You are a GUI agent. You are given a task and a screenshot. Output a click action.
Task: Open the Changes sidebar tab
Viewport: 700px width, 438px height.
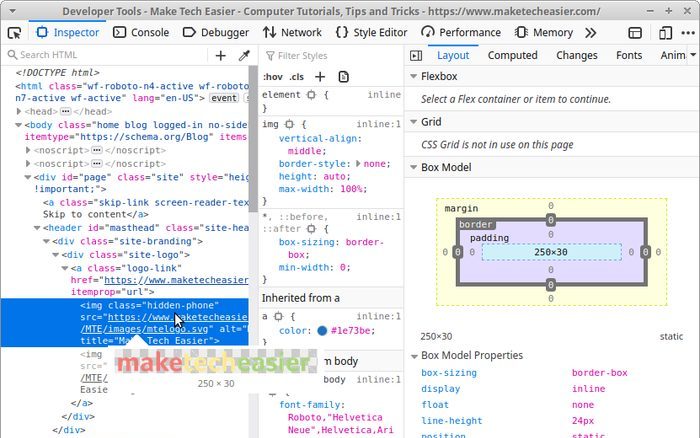pos(577,55)
